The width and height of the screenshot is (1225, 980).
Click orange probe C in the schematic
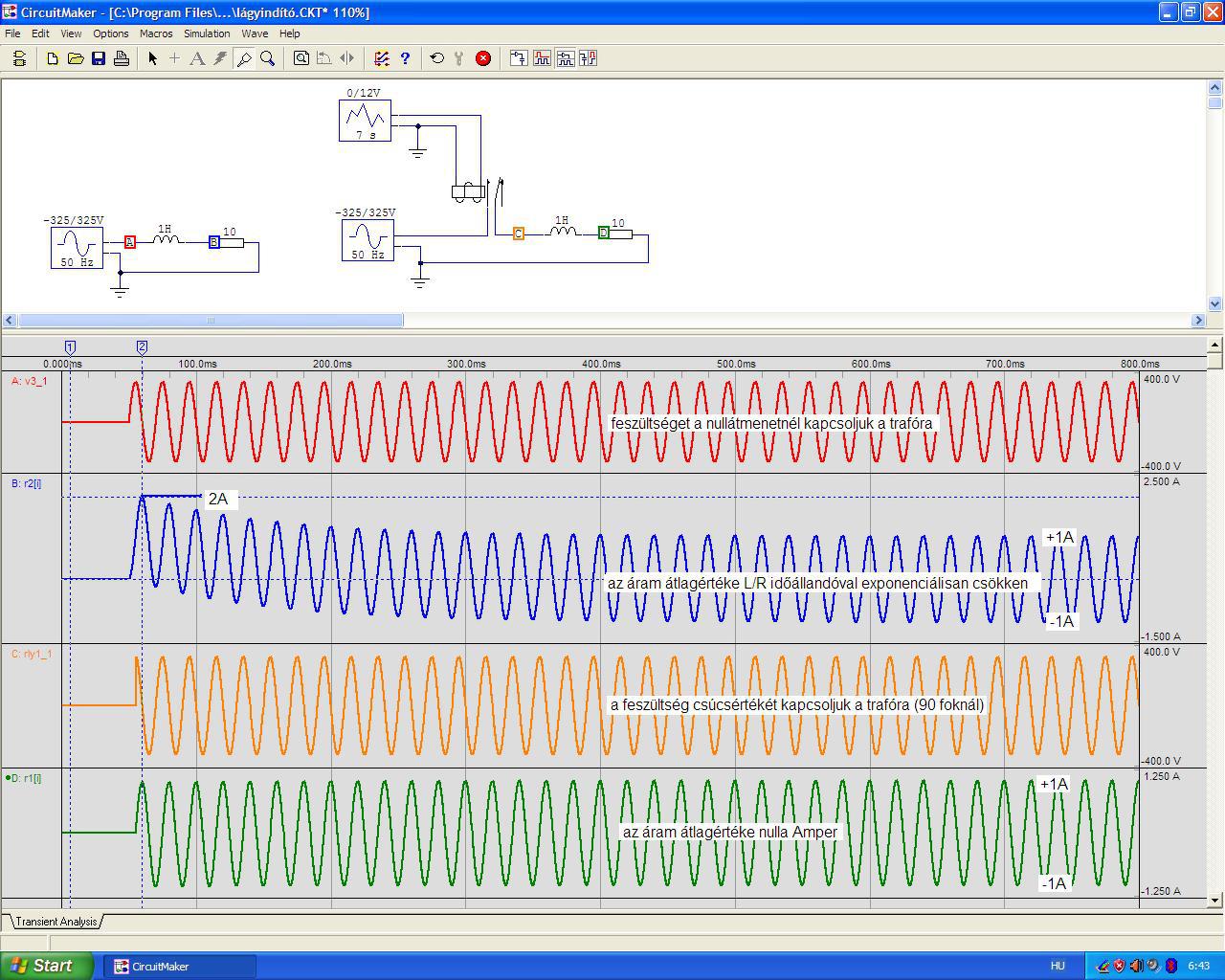pyautogui.click(x=519, y=234)
